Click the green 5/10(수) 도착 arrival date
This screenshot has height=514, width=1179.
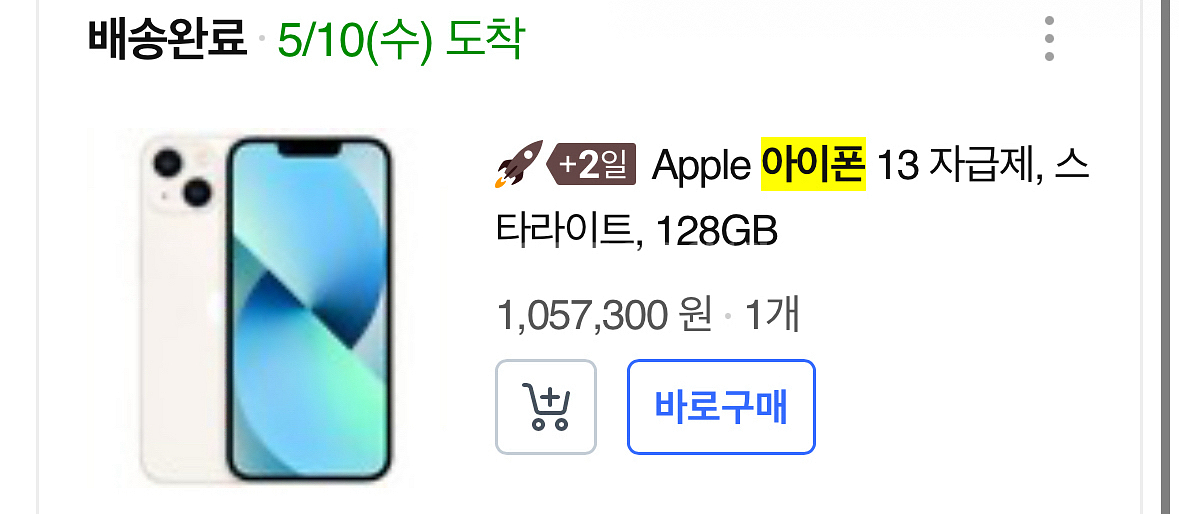point(400,39)
